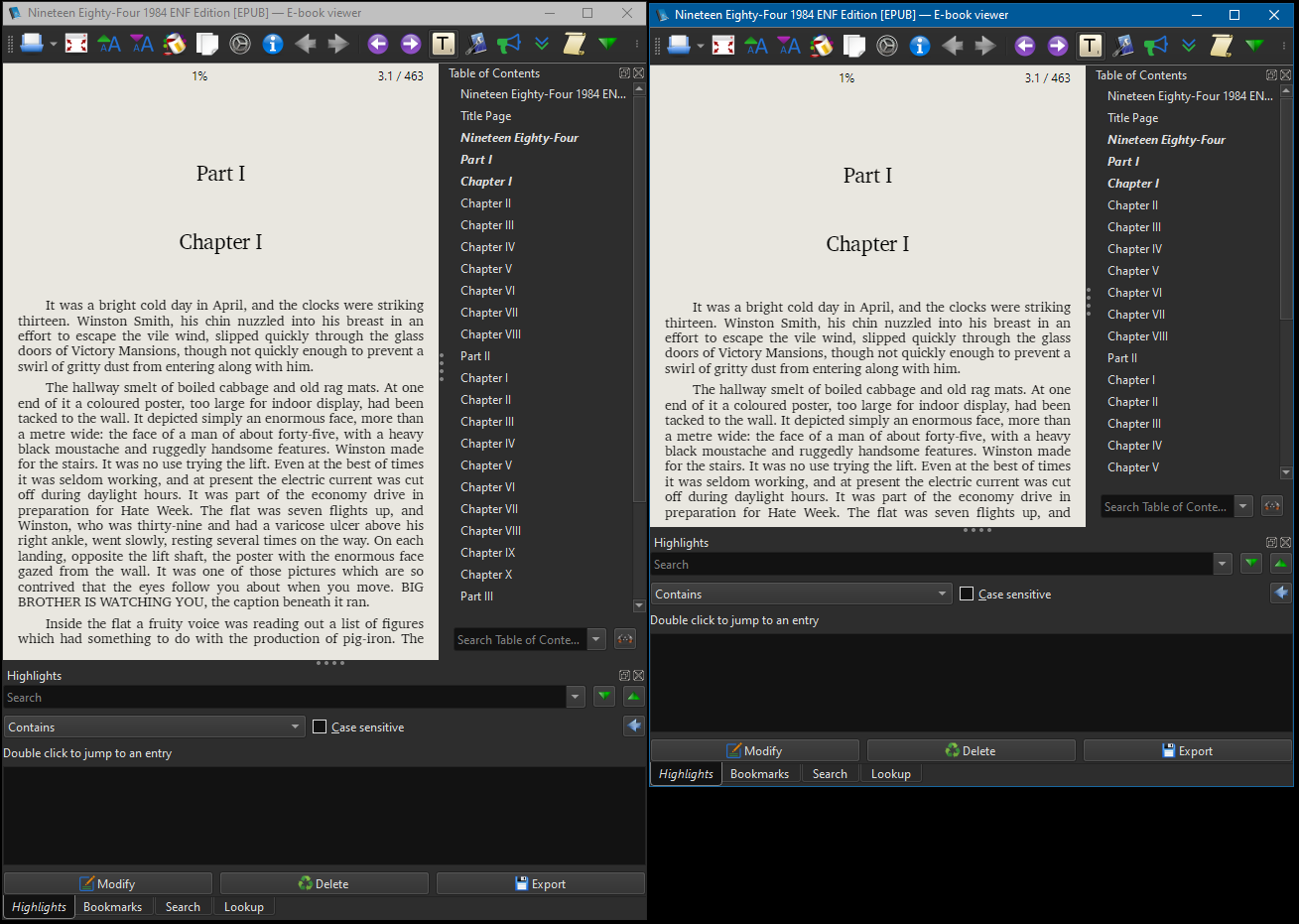
Task: Switch to Search tab in right window
Action: coord(830,774)
